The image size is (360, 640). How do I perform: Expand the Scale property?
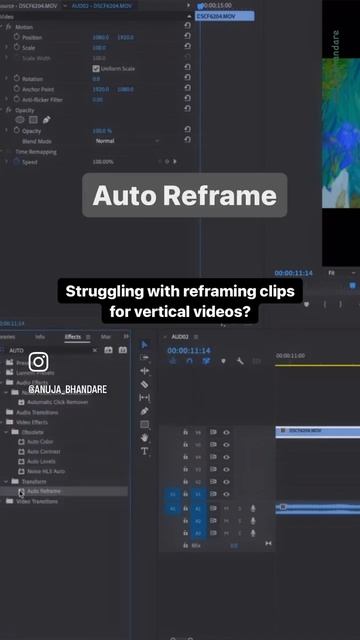[6, 47]
